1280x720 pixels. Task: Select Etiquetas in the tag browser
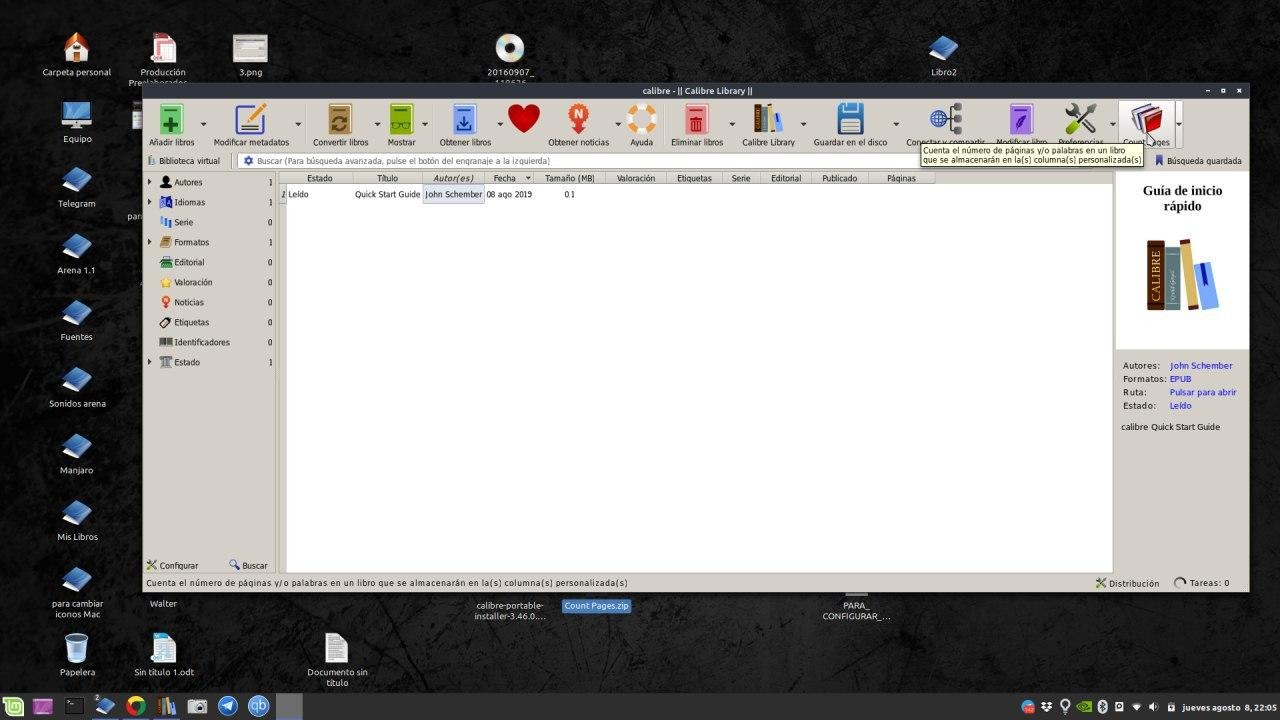click(192, 322)
